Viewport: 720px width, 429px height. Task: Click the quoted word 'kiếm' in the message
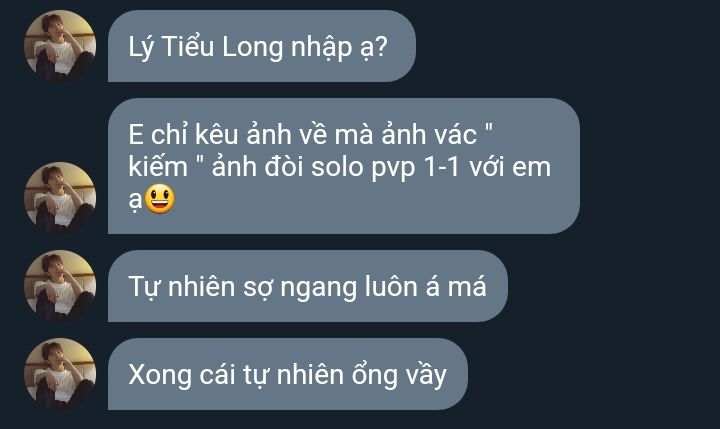pos(158,166)
